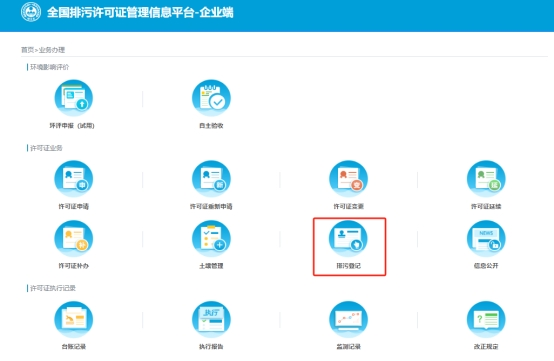Click the 信息公开 label text
The height and width of the screenshot is (361, 554).
point(486,266)
